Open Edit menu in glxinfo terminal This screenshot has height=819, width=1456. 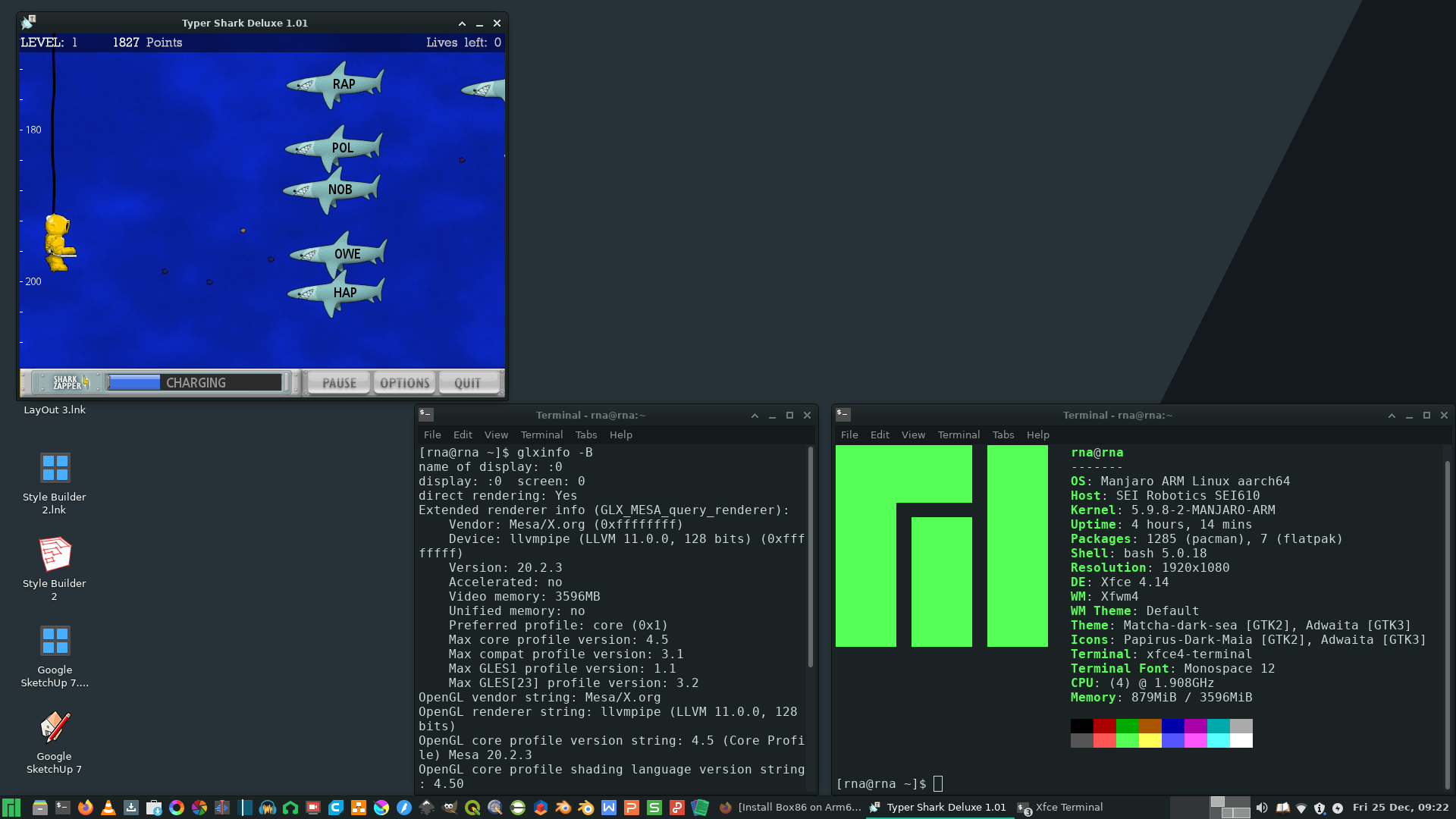[x=463, y=435]
